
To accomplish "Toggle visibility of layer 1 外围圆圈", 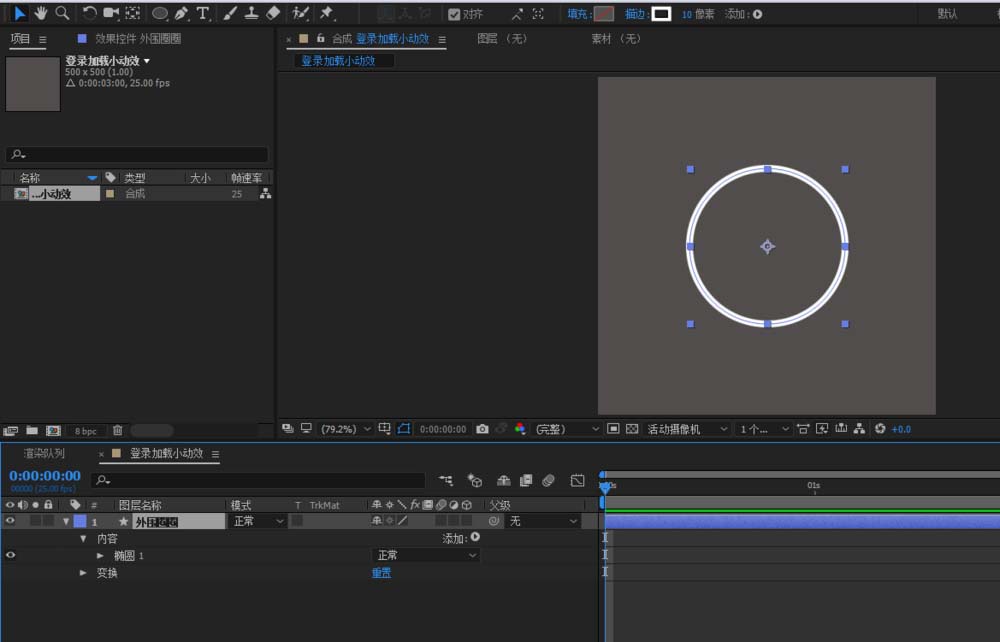I will click(x=10, y=521).
